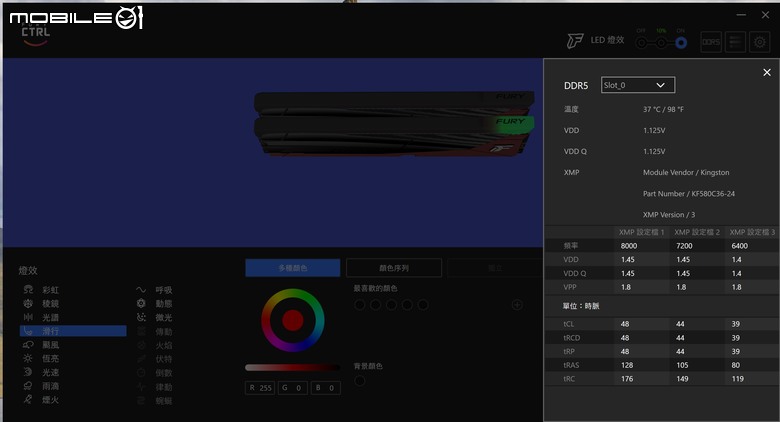This screenshot has width=780, height=422.
Task: Focus the B 0 value field
Action: coord(325,388)
